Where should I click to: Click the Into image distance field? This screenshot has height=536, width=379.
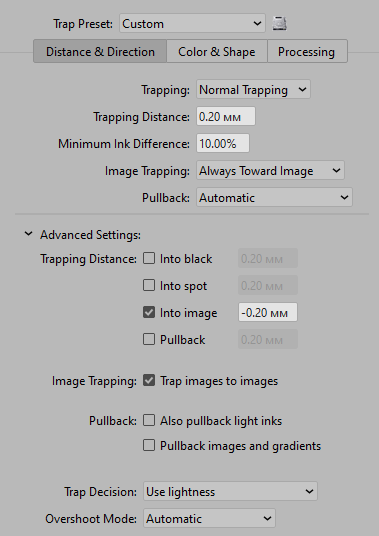(268, 312)
